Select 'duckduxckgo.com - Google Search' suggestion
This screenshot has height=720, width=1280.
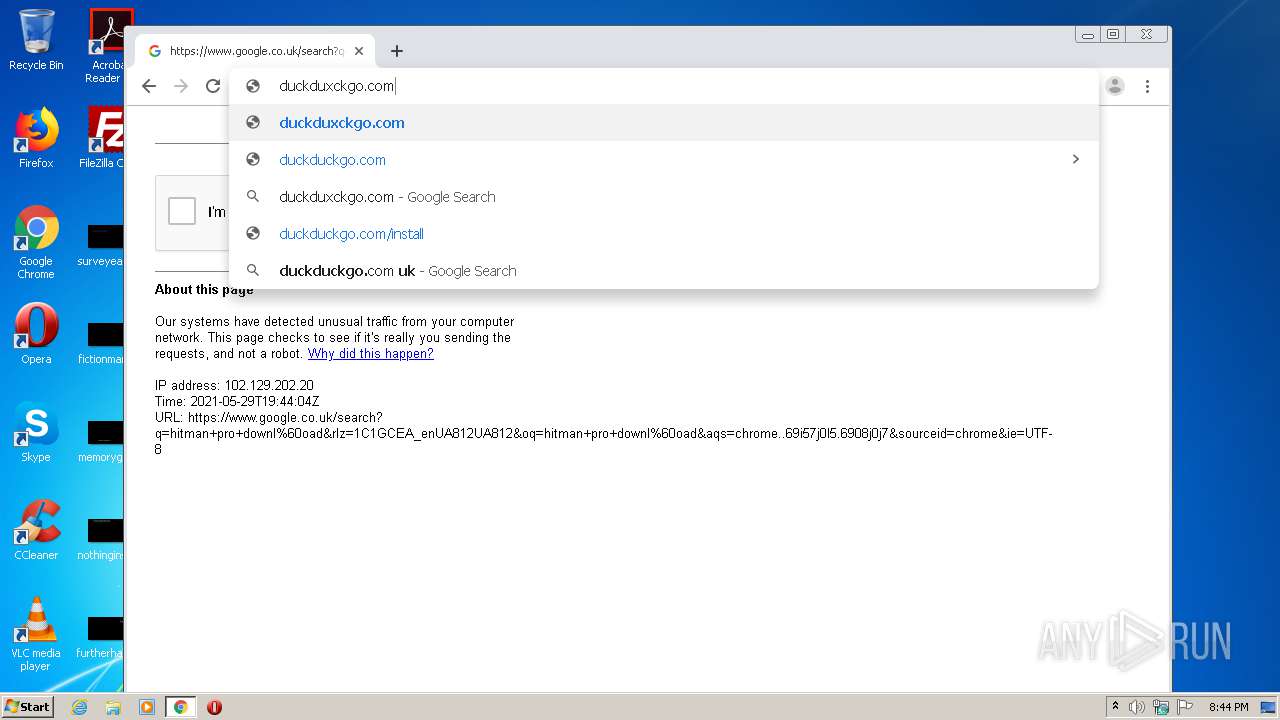point(664,197)
